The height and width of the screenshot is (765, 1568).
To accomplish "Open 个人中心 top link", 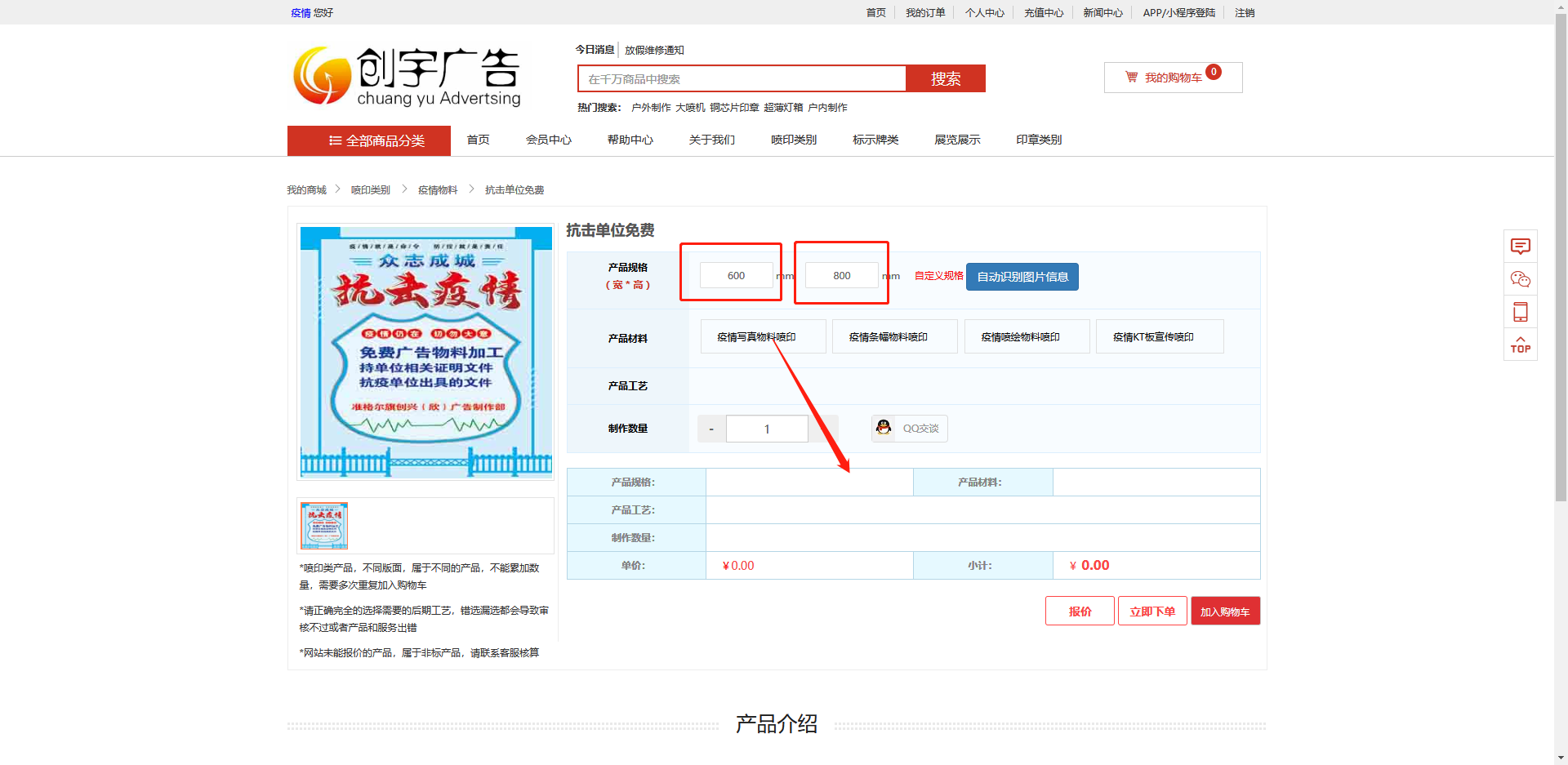I will click(985, 12).
